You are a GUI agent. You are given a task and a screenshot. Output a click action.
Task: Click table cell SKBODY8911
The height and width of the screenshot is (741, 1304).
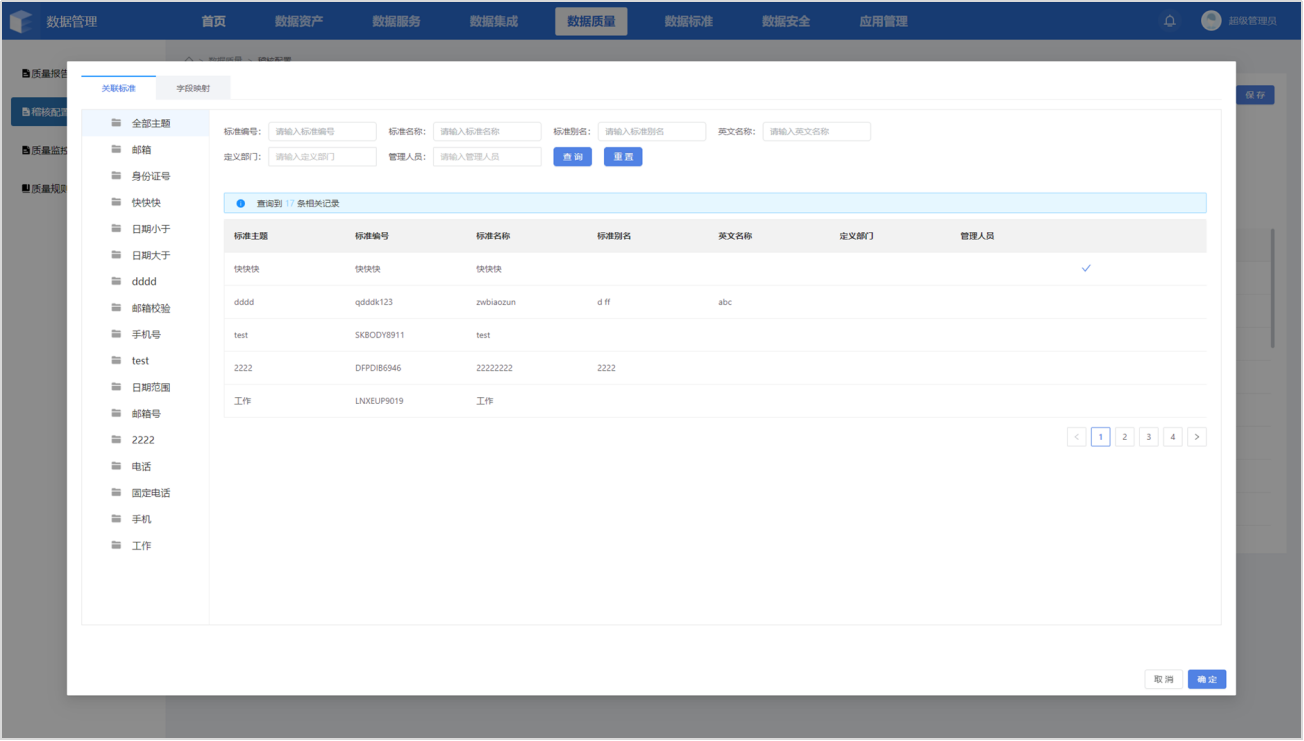[380, 335]
